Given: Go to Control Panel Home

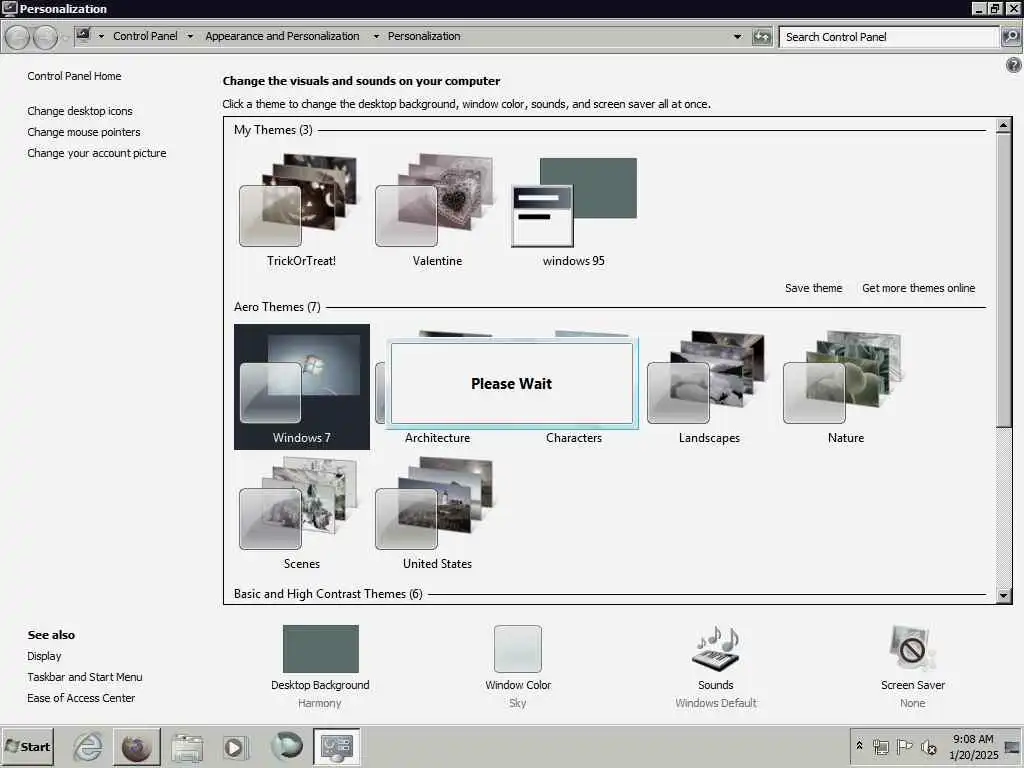Looking at the screenshot, I should [74, 76].
